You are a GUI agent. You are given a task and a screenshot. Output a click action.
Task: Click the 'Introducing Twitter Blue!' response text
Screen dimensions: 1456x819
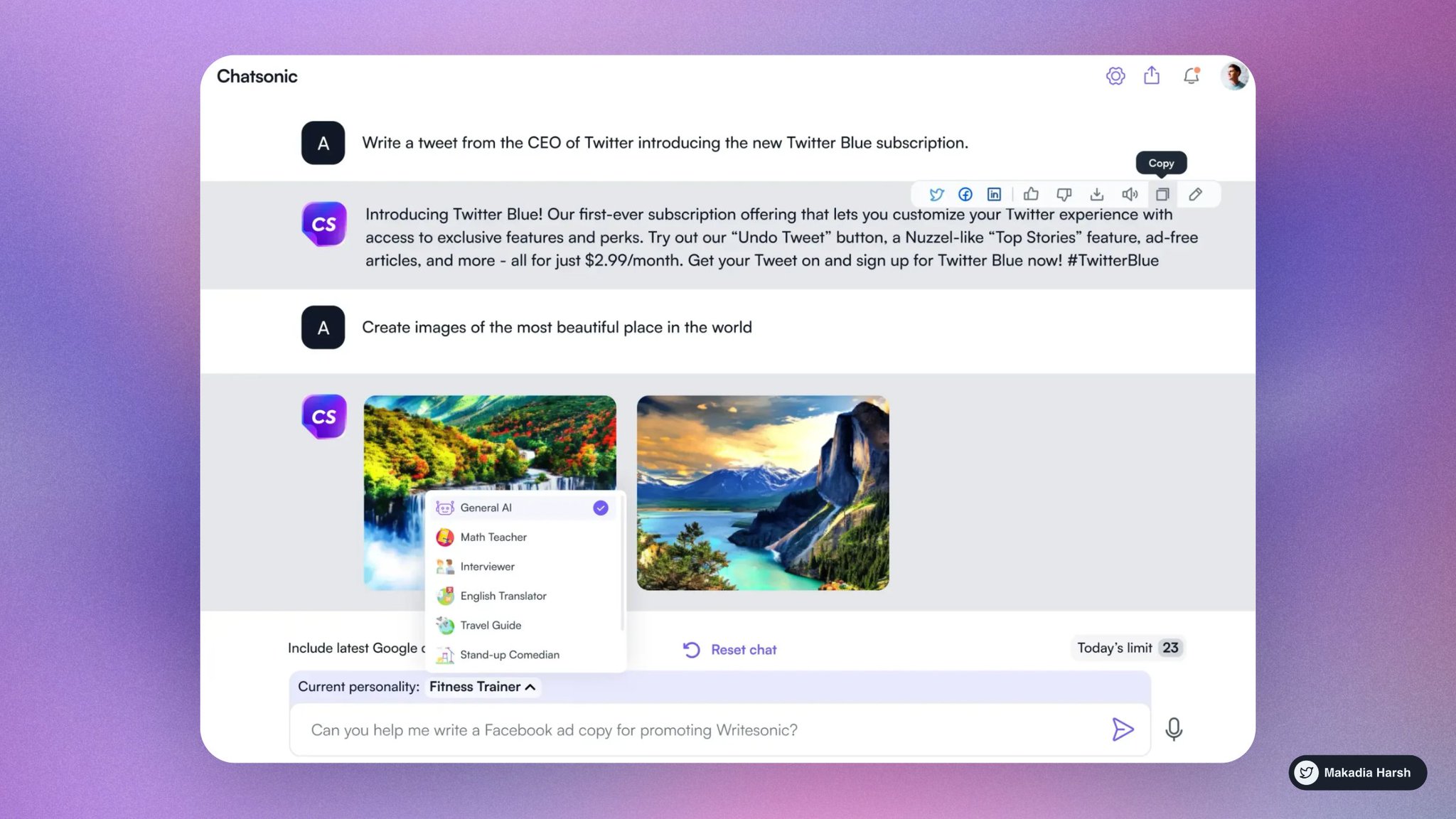point(781,237)
